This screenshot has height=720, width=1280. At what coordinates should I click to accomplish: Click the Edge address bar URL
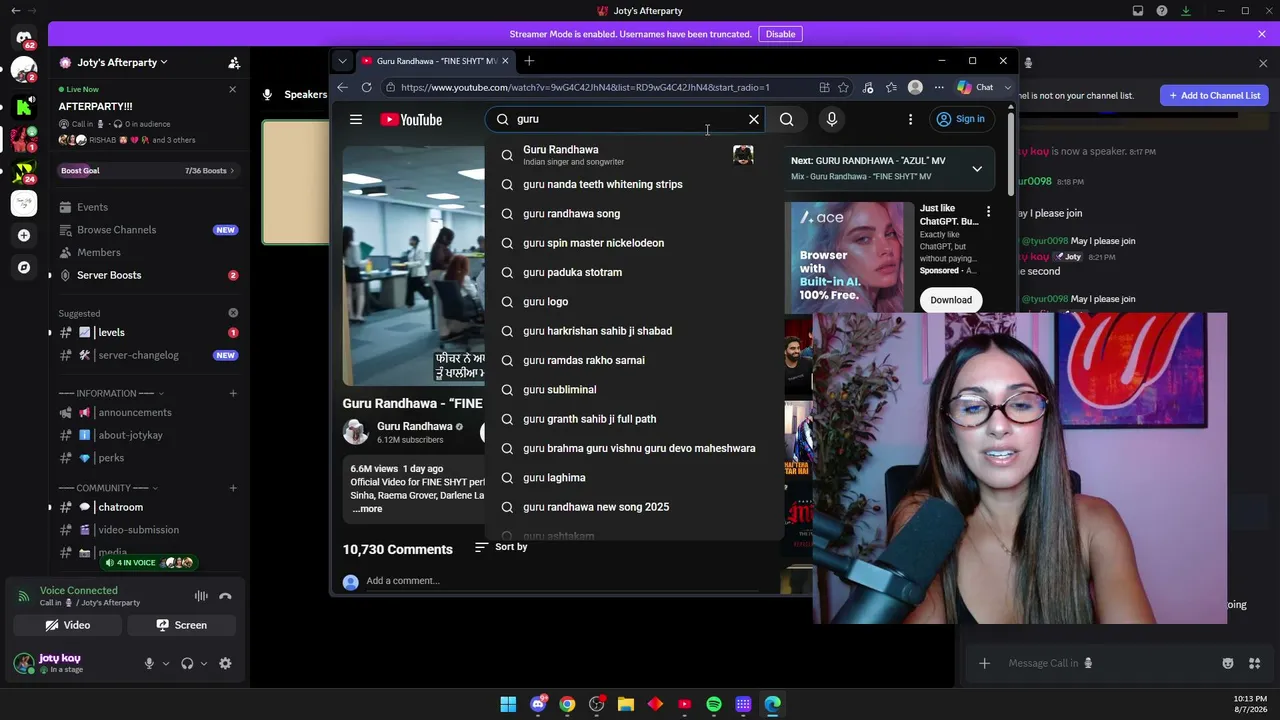click(585, 88)
